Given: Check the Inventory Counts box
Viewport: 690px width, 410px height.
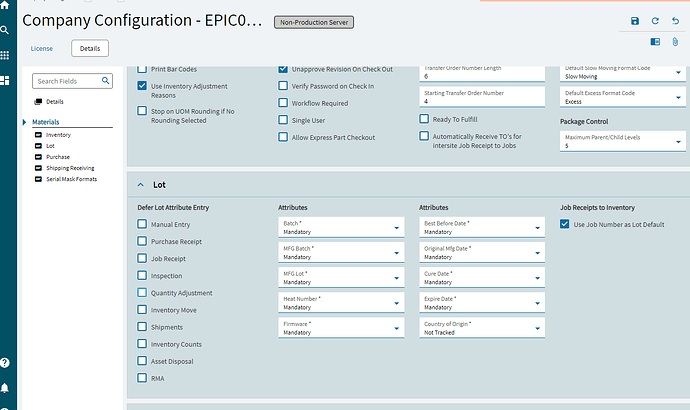Looking at the screenshot, I should click(142, 344).
